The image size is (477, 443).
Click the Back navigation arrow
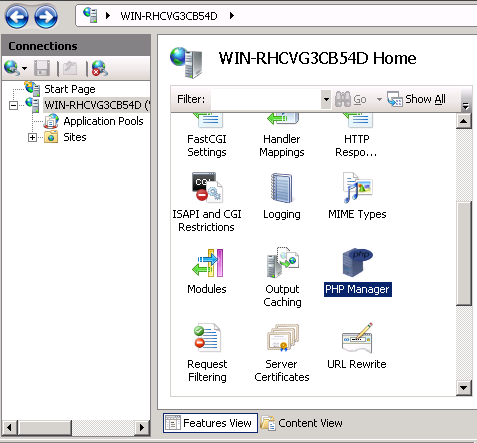[x=17, y=17]
